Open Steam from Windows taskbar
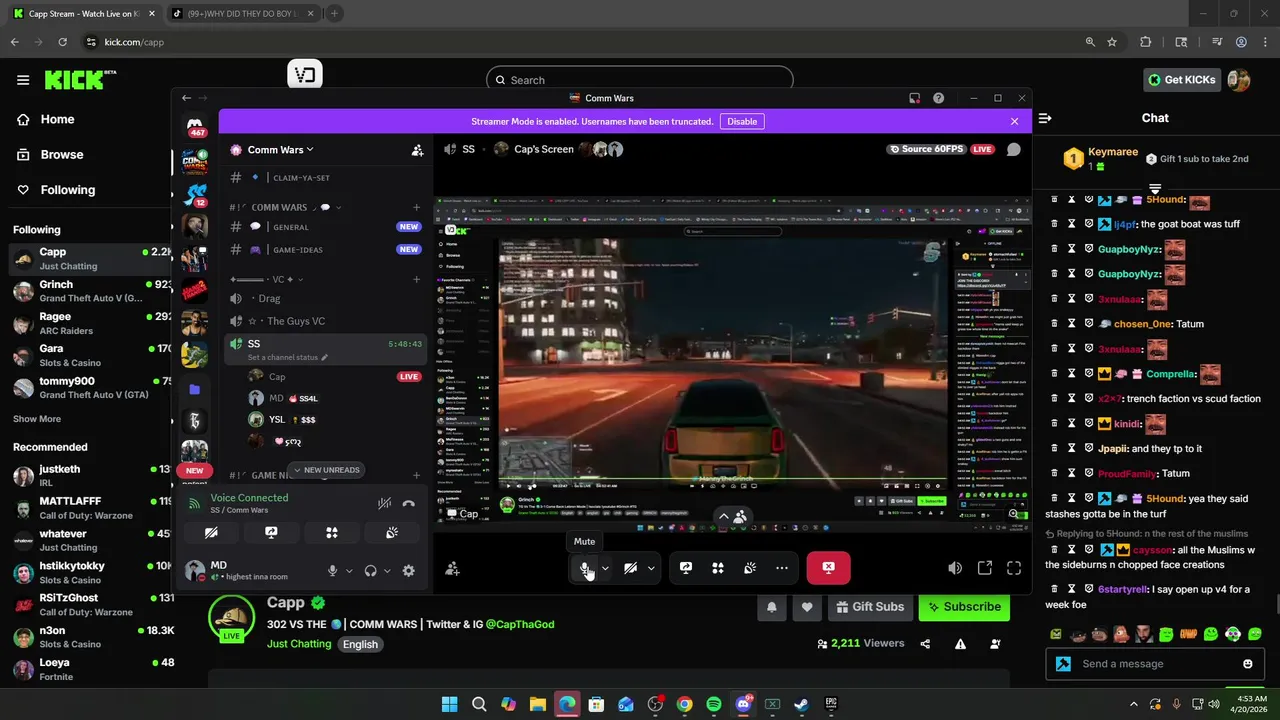 (x=801, y=704)
